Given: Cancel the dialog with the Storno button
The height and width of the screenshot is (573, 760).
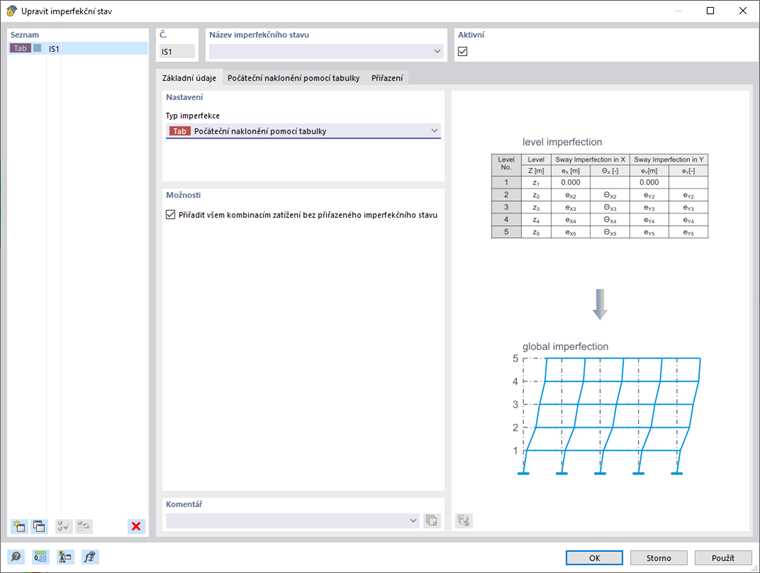Looking at the screenshot, I should 659,558.
